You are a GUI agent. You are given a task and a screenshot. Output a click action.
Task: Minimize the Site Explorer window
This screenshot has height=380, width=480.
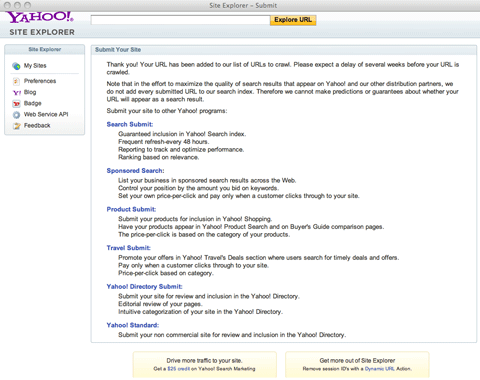[17, 5]
